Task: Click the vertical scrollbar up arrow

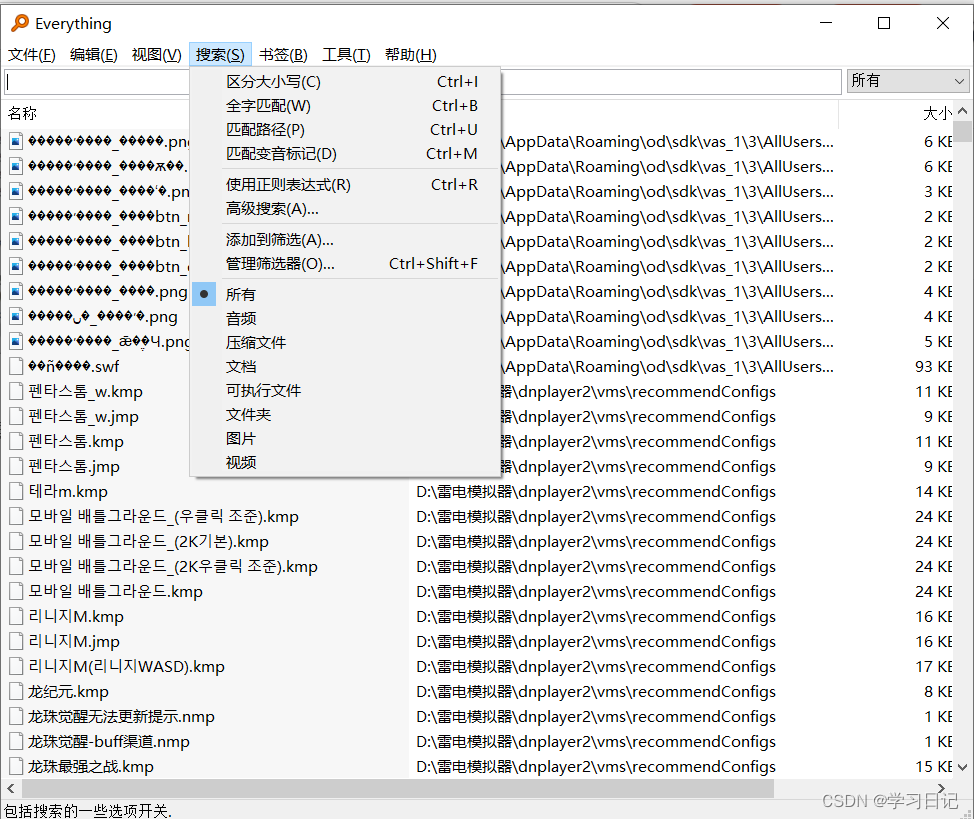Action: point(962,111)
